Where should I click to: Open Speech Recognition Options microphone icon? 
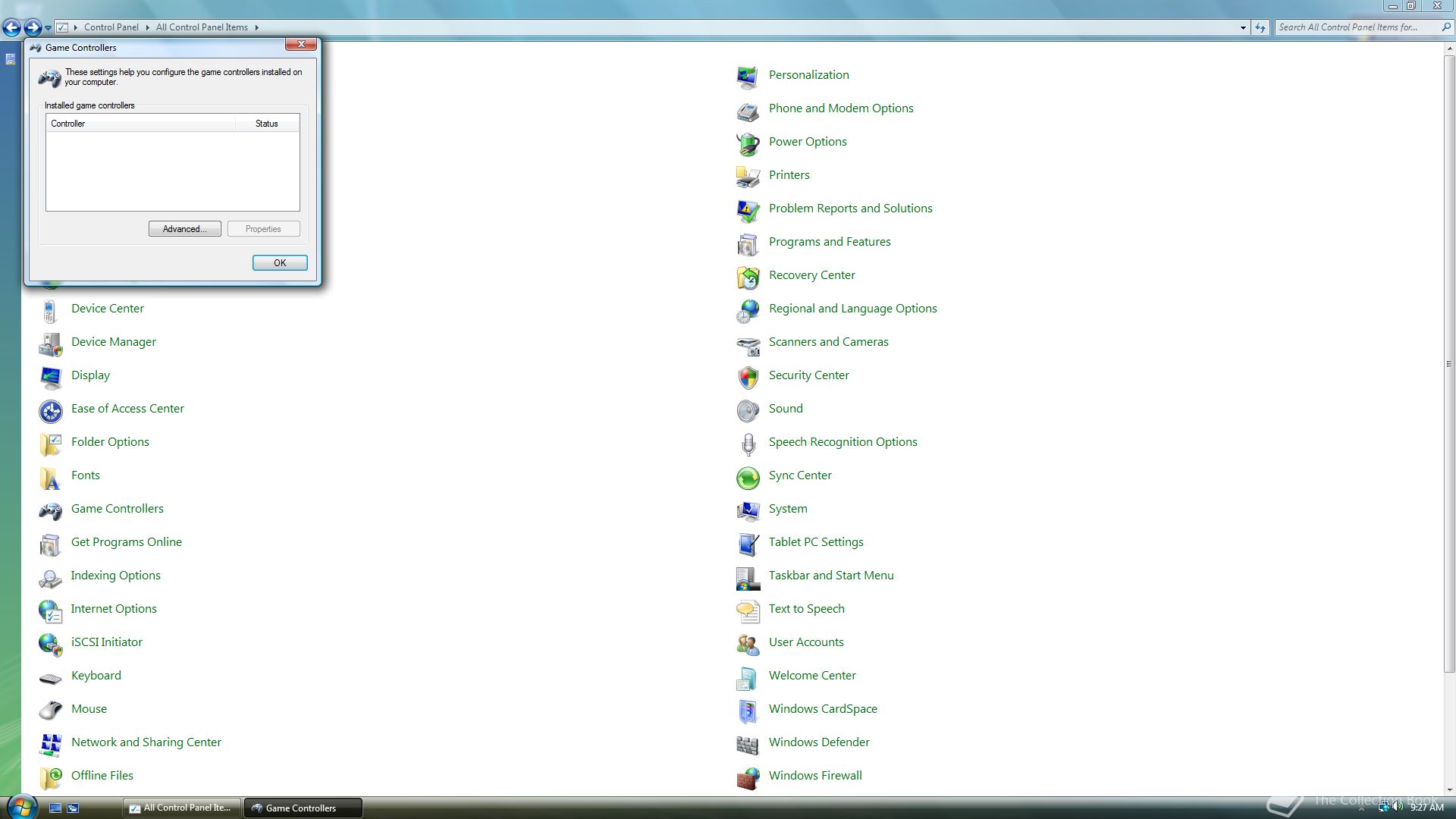tap(748, 443)
